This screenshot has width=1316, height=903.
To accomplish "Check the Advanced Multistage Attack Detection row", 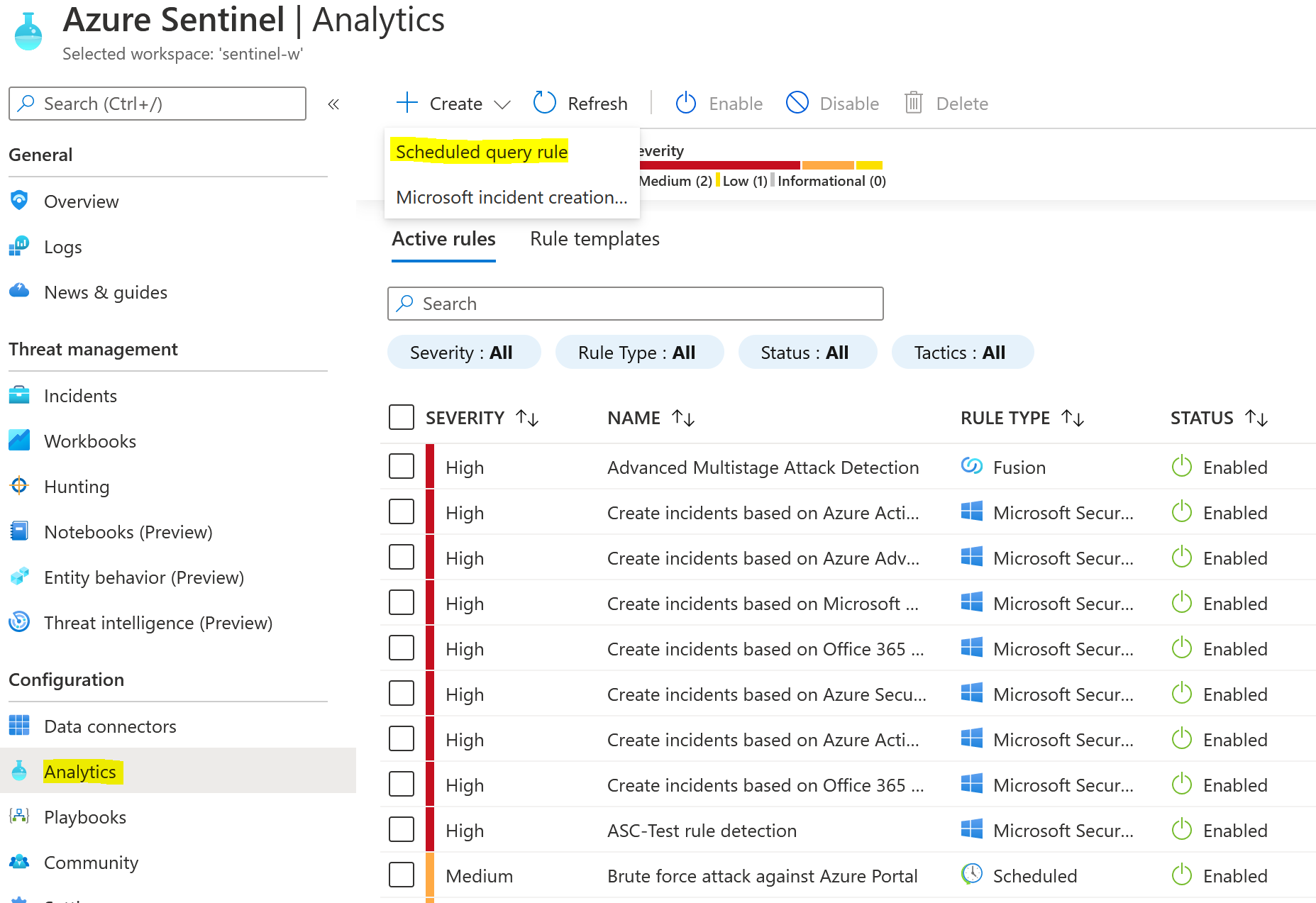I will tap(402, 466).
